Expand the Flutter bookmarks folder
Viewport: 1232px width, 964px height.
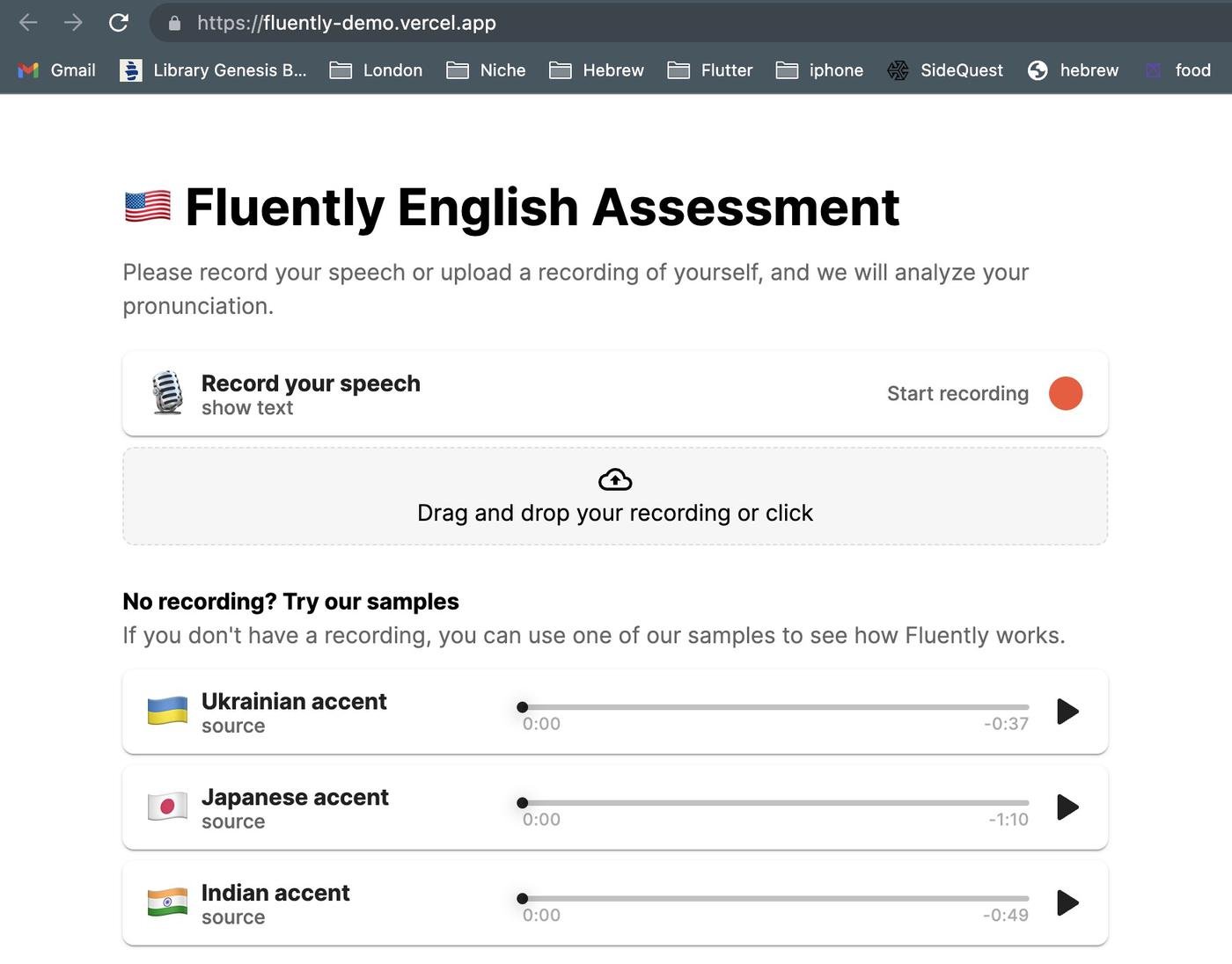710,70
